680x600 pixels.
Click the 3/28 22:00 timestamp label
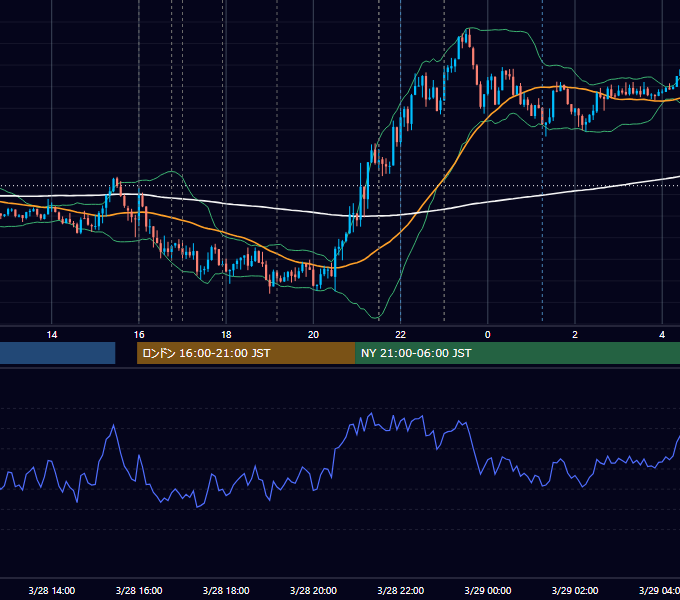[400, 590]
